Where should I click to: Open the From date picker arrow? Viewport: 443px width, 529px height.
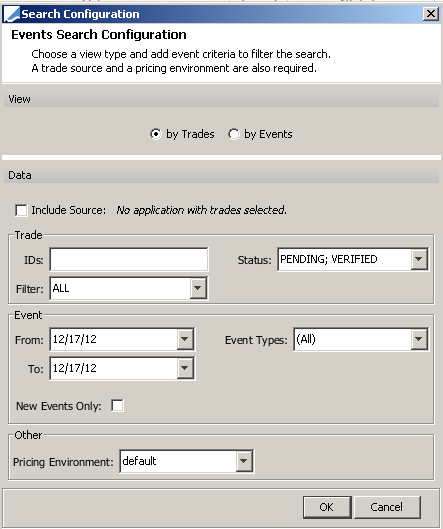(x=185, y=339)
